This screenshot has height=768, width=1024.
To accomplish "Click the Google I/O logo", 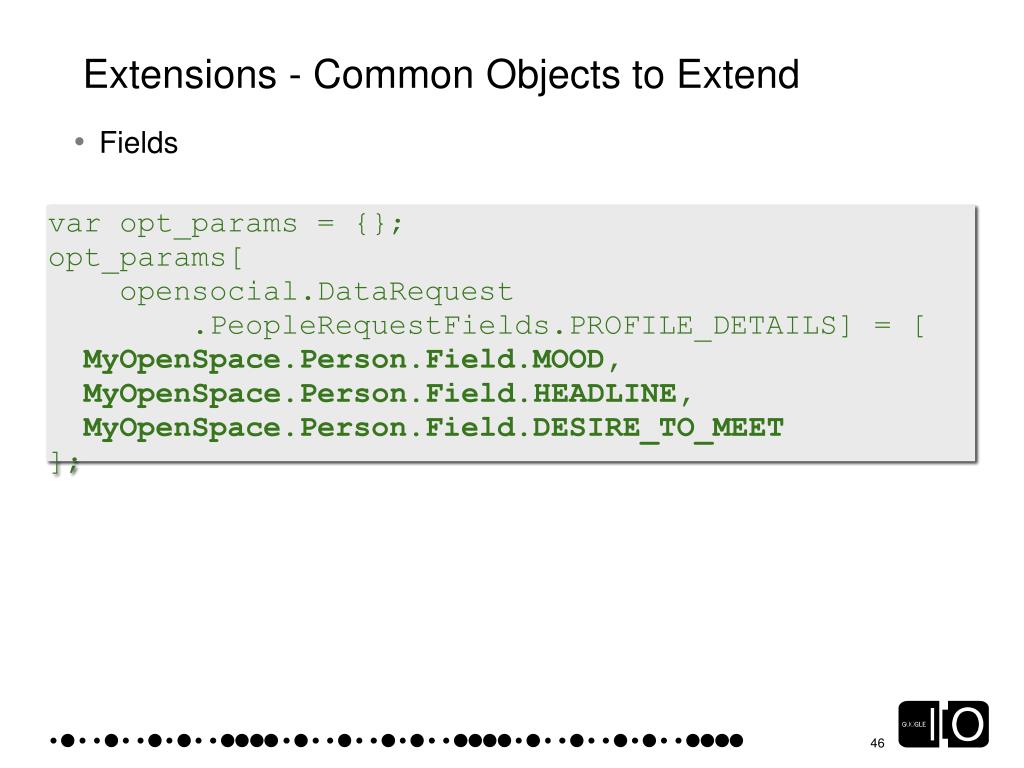I will click(943, 724).
